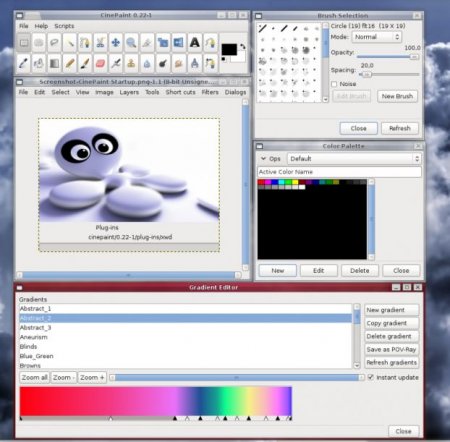Open the Mode Normal dropdown
This screenshot has width=450, height=442.
click(376, 37)
